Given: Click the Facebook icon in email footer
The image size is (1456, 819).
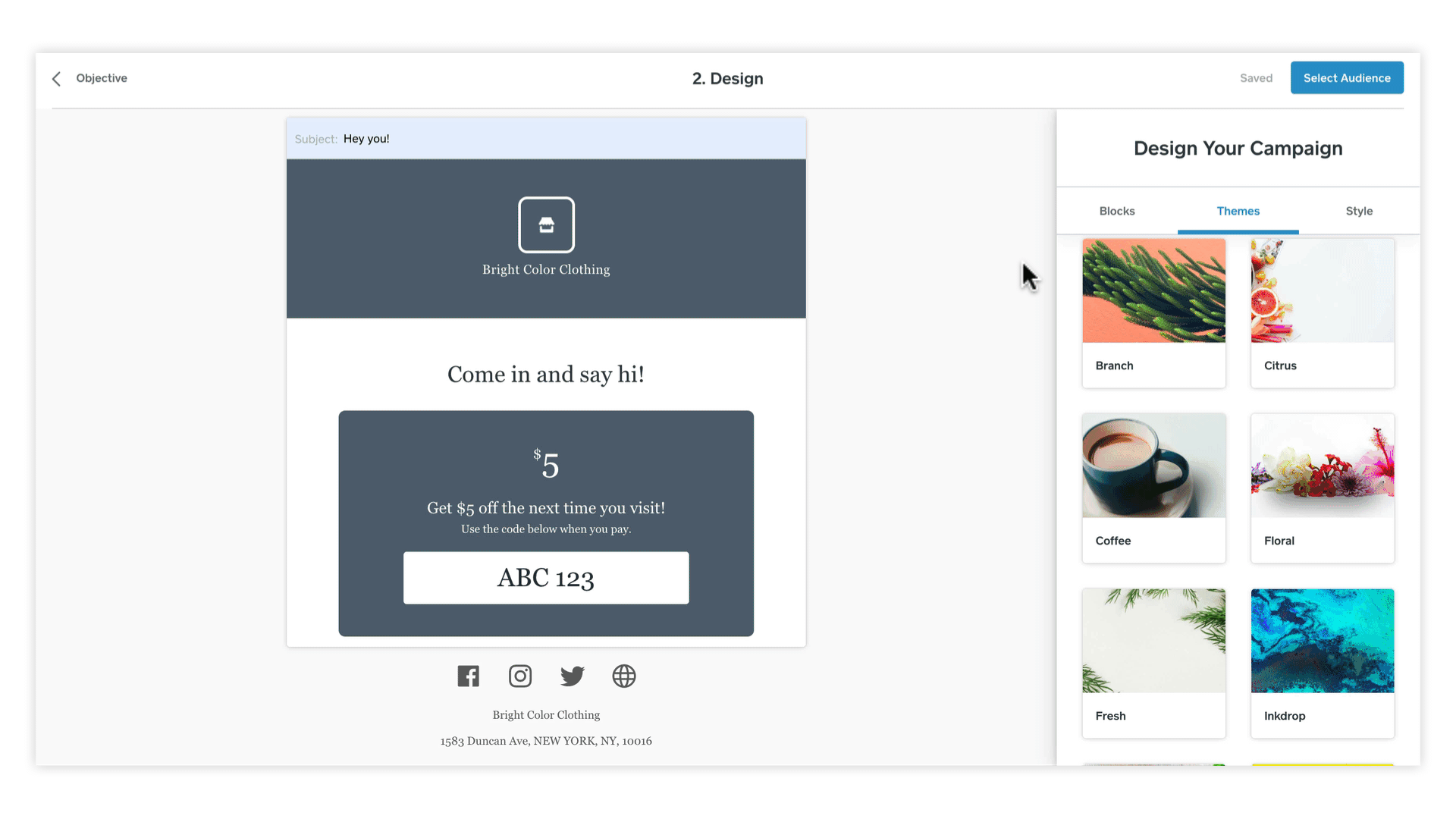Looking at the screenshot, I should click(x=468, y=676).
